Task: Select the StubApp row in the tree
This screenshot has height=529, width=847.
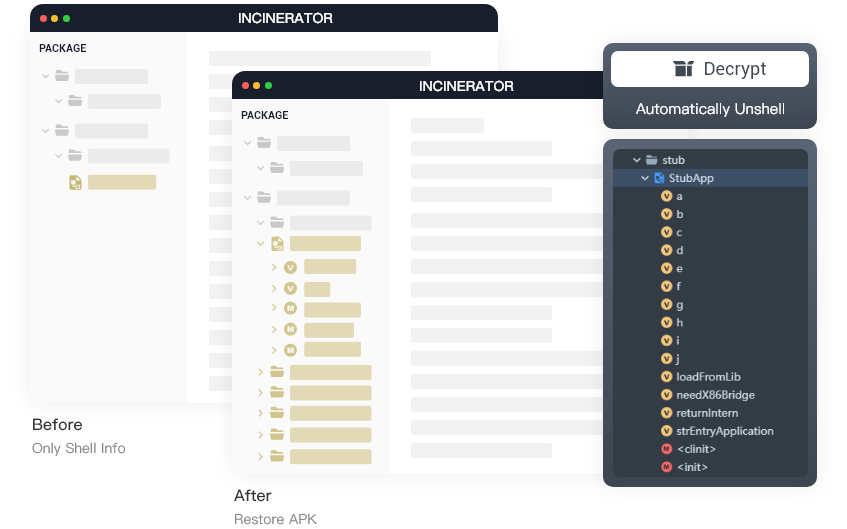Action: (x=710, y=178)
